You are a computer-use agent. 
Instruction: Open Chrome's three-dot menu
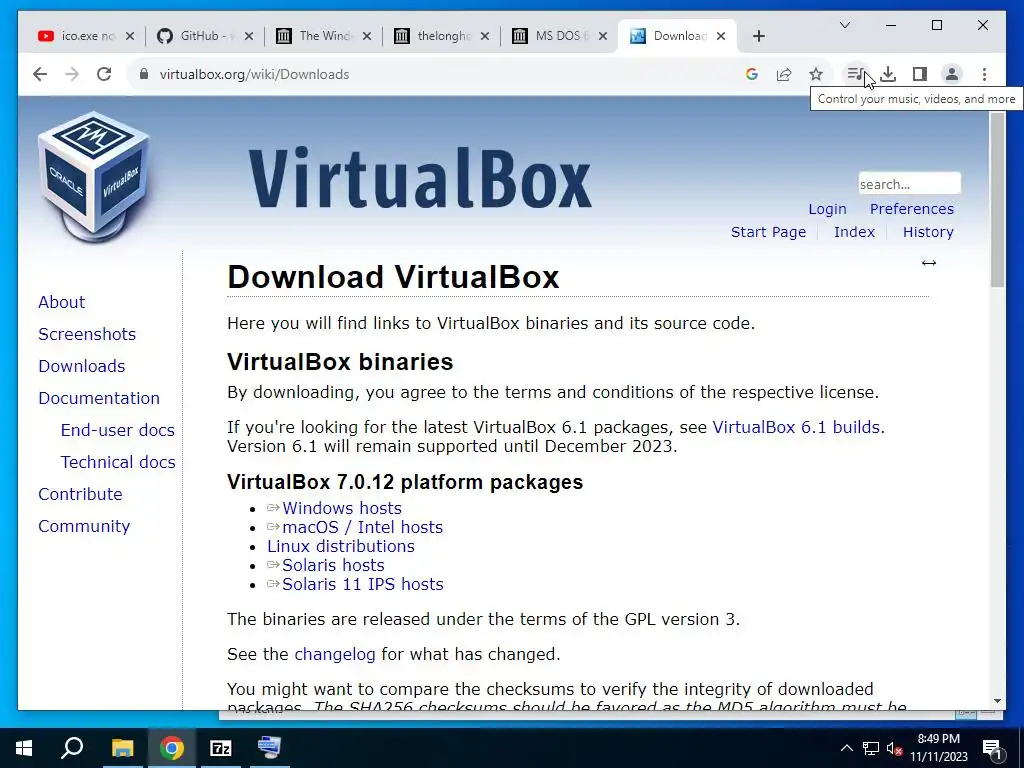[984, 74]
